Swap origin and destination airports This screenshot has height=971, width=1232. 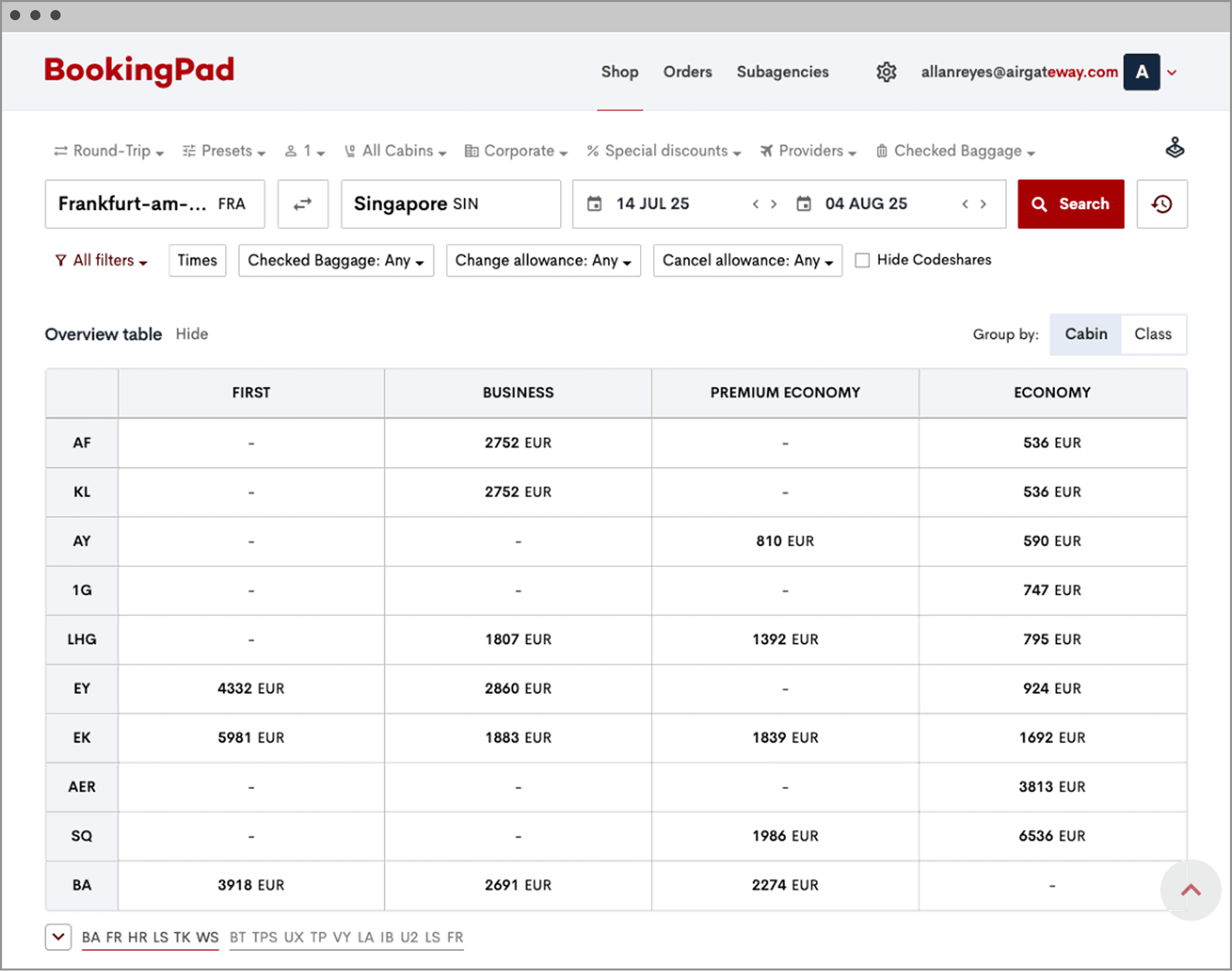pyautogui.click(x=302, y=204)
